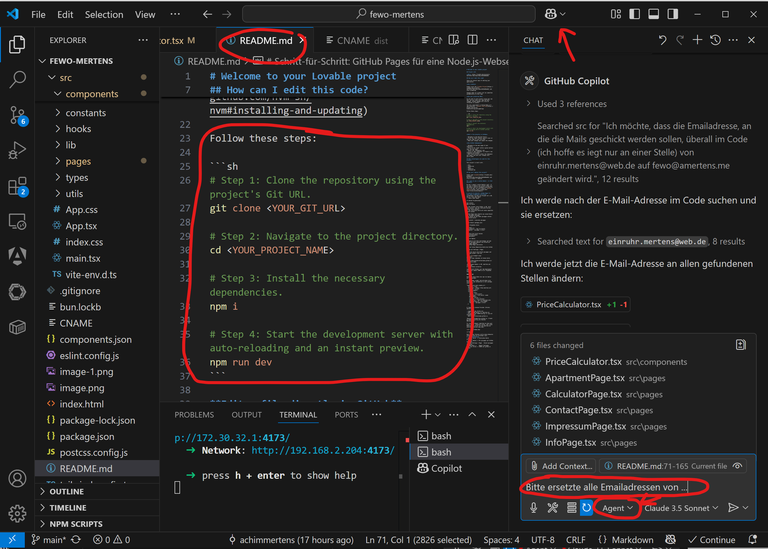Switch to the PORTS panel tab
Viewport: 768px width, 549px height.
(346, 415)
